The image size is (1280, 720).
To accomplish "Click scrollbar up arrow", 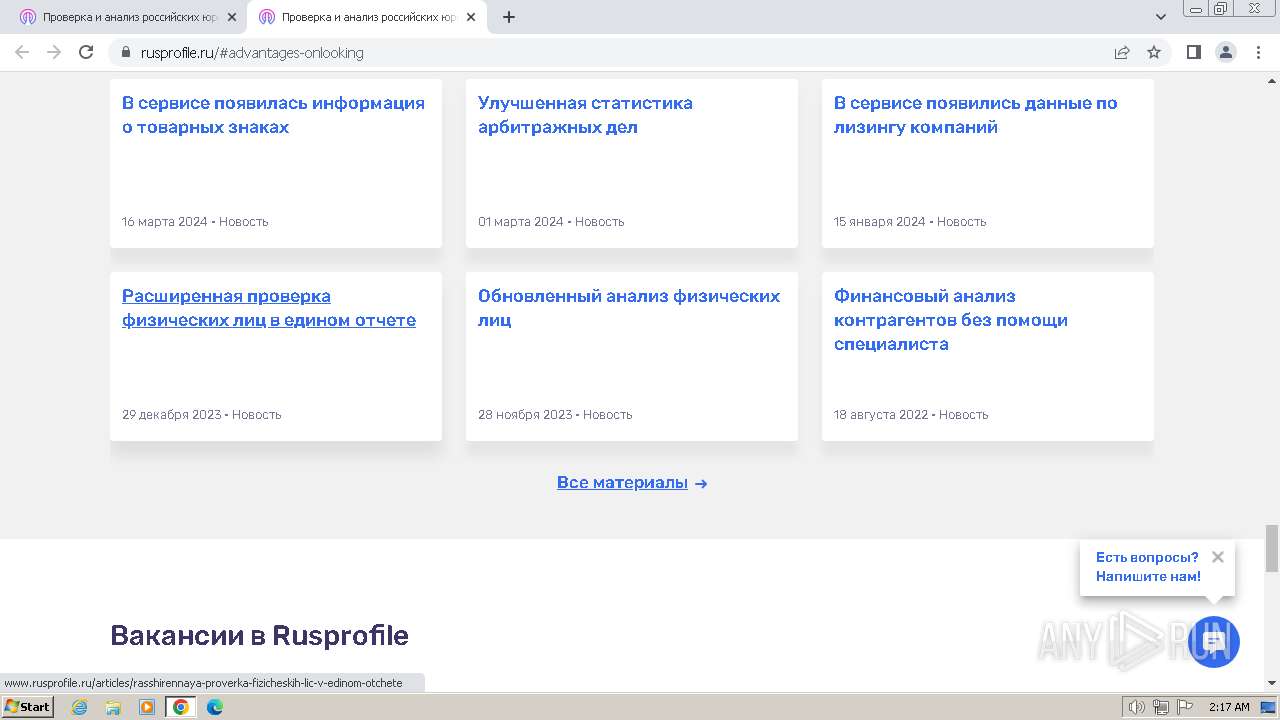I will pos(1272,79).
